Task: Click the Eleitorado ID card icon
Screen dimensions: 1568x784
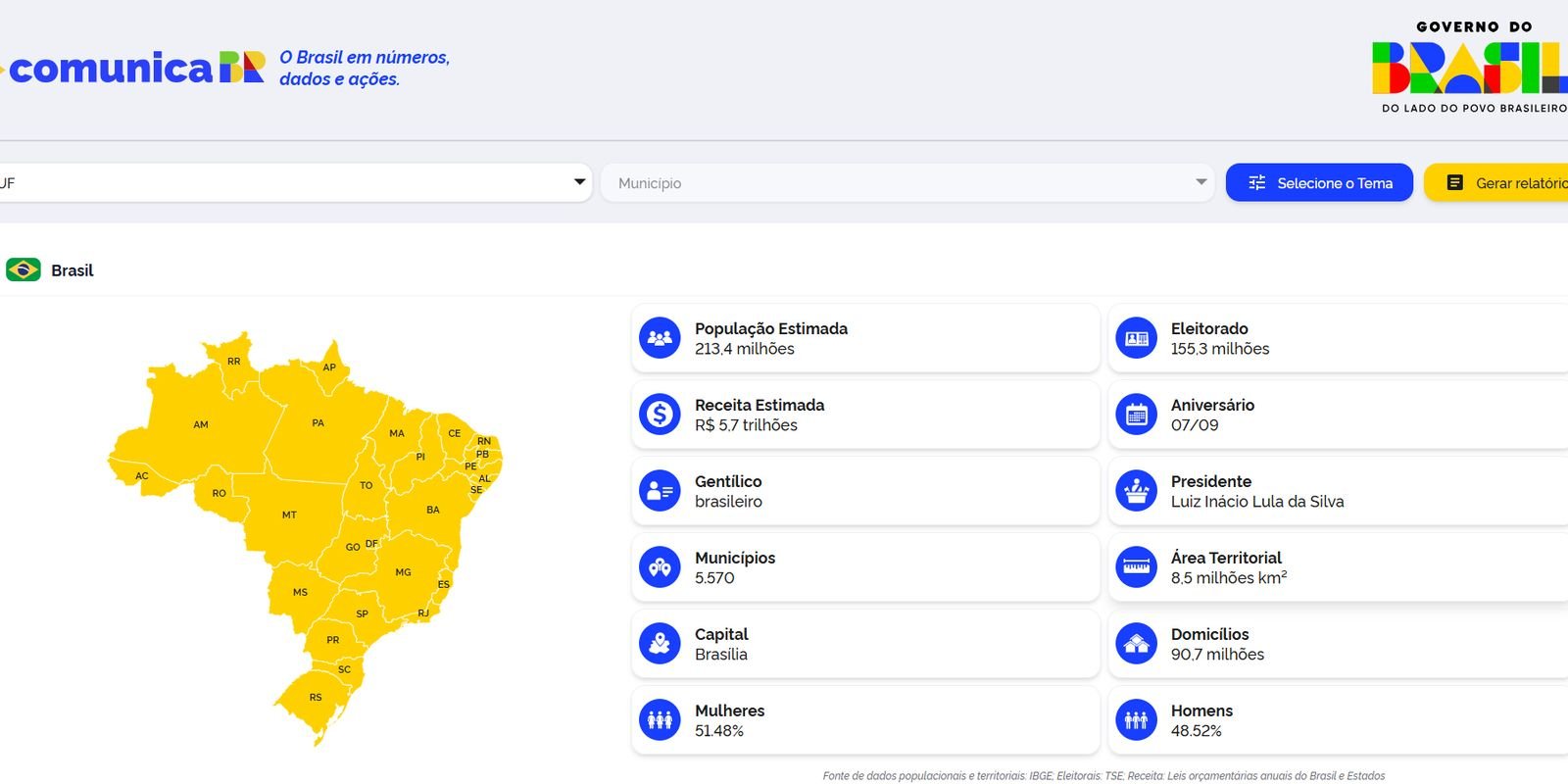Action: [1136, 338]
